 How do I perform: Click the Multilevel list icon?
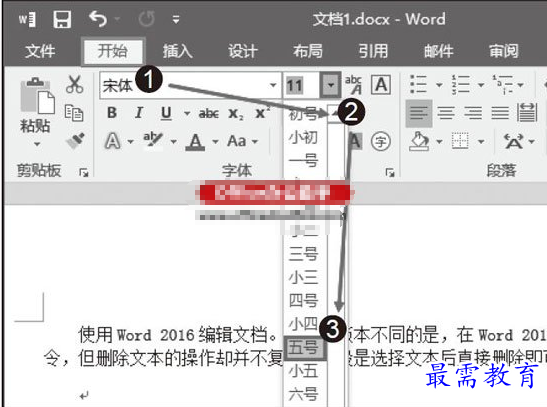coord(502,84)
